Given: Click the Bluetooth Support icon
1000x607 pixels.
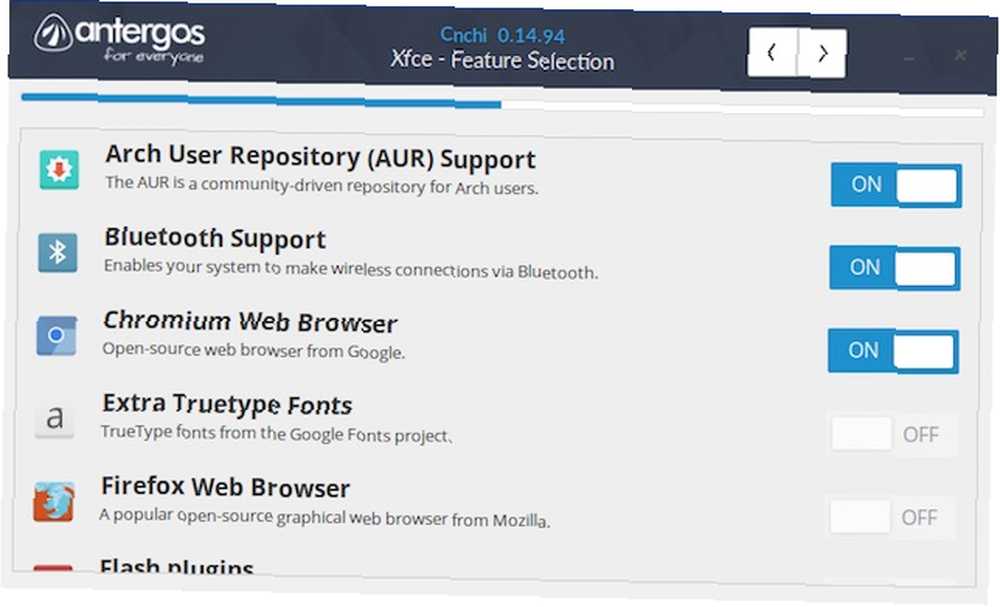Looking at the screenshot, I should tap(57, 252).
